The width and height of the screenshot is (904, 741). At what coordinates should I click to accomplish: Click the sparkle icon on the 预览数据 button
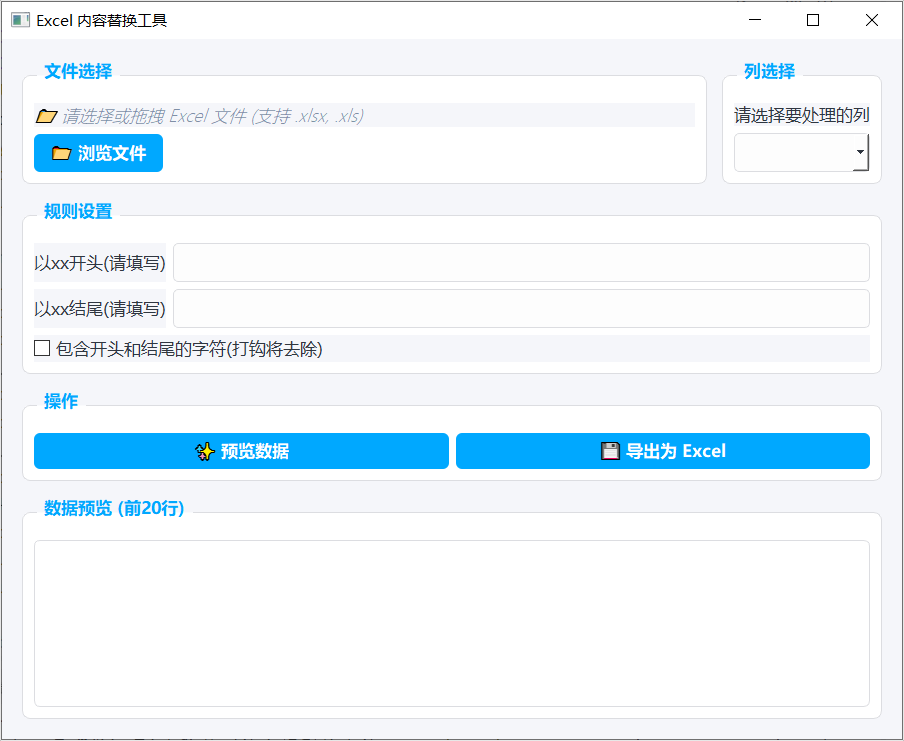pos(205,451)
